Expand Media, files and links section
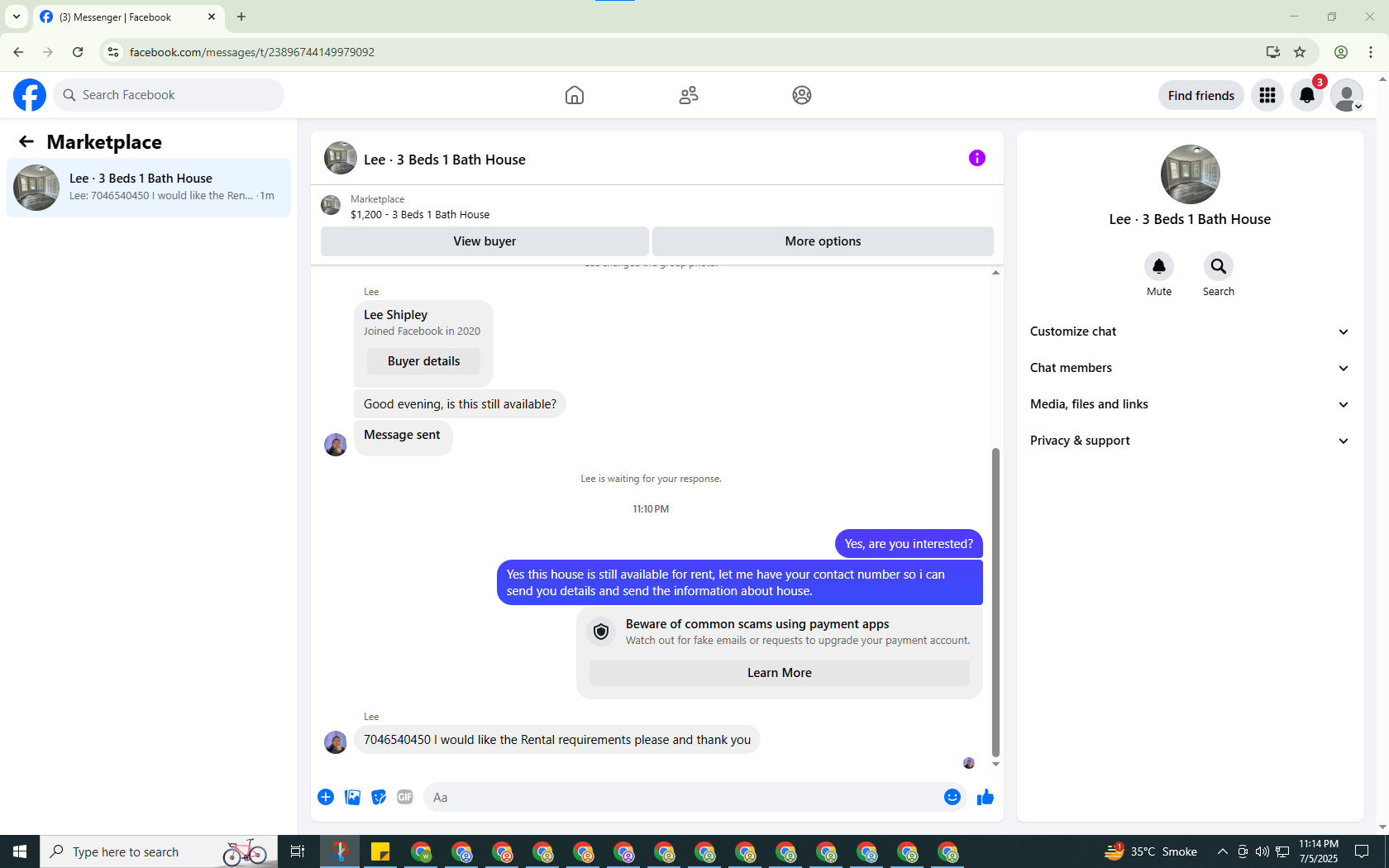This screenshot has height=868, width=1389. 1190,404
